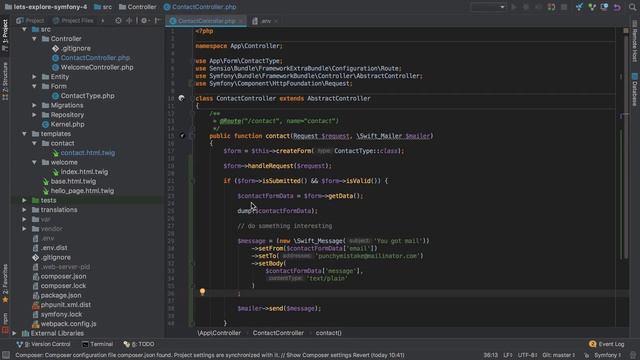The width and height of the screenshot is (640, 360).
Task: Click the collapse all icon in Project panel
Action: click(129, 20)
